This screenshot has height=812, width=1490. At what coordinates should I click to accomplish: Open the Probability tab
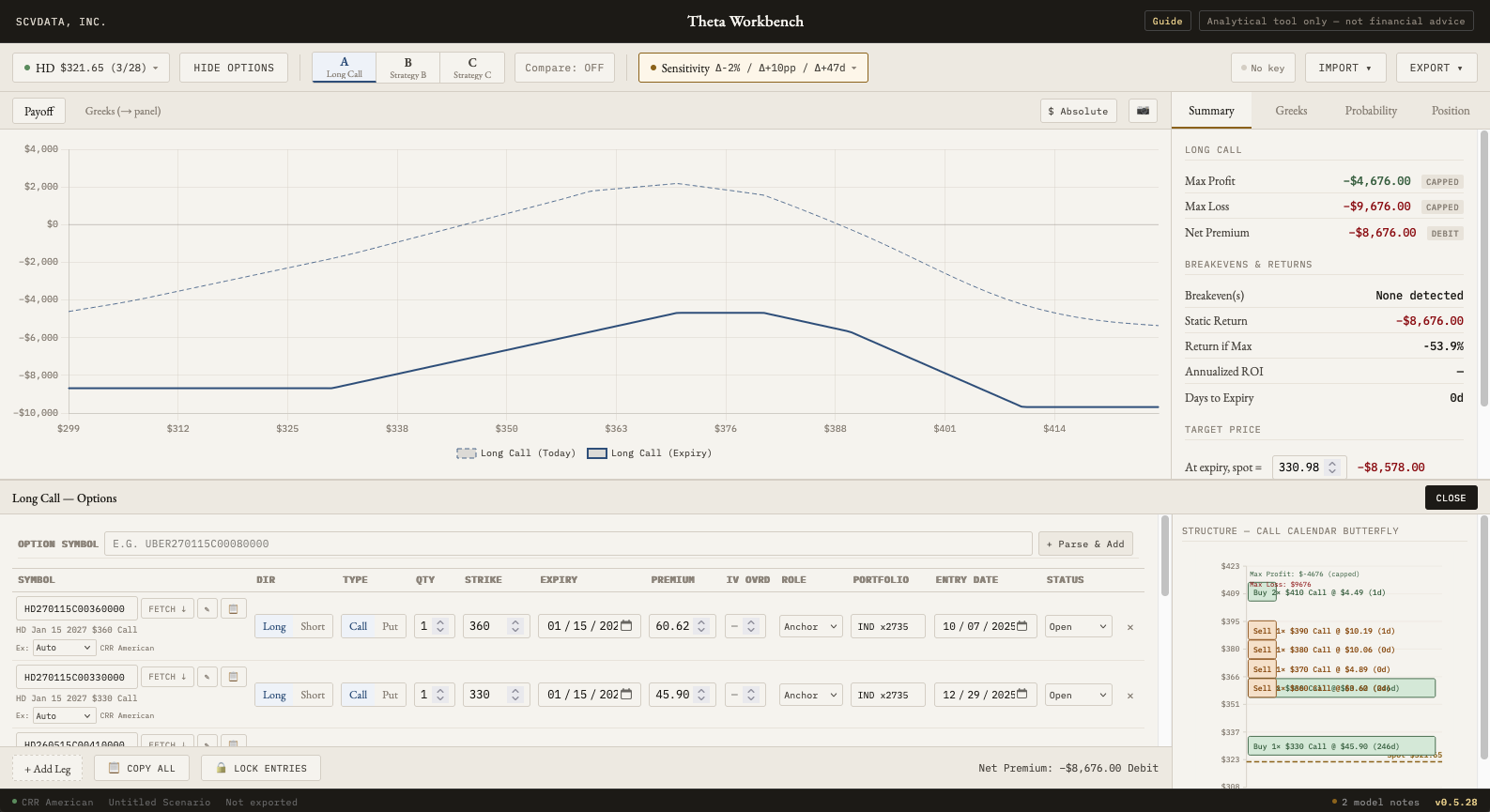pos(1371,111)
